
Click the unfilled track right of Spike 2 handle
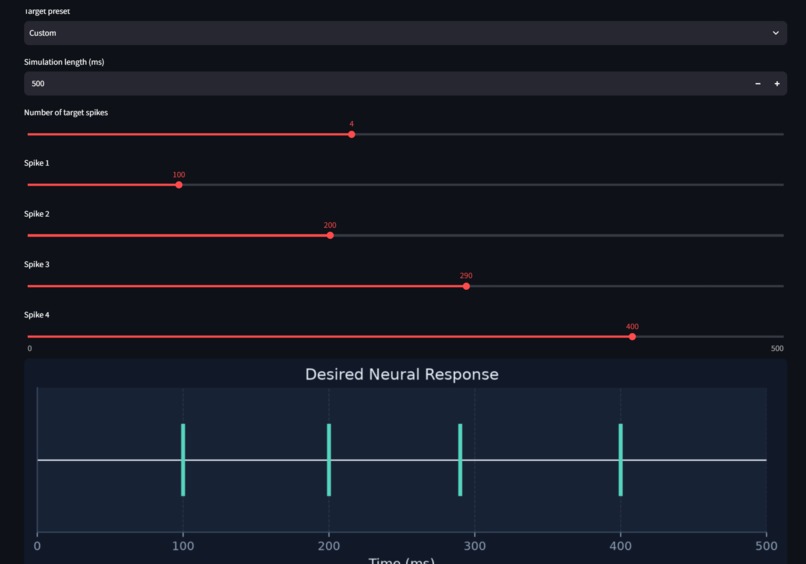(559, 235)
